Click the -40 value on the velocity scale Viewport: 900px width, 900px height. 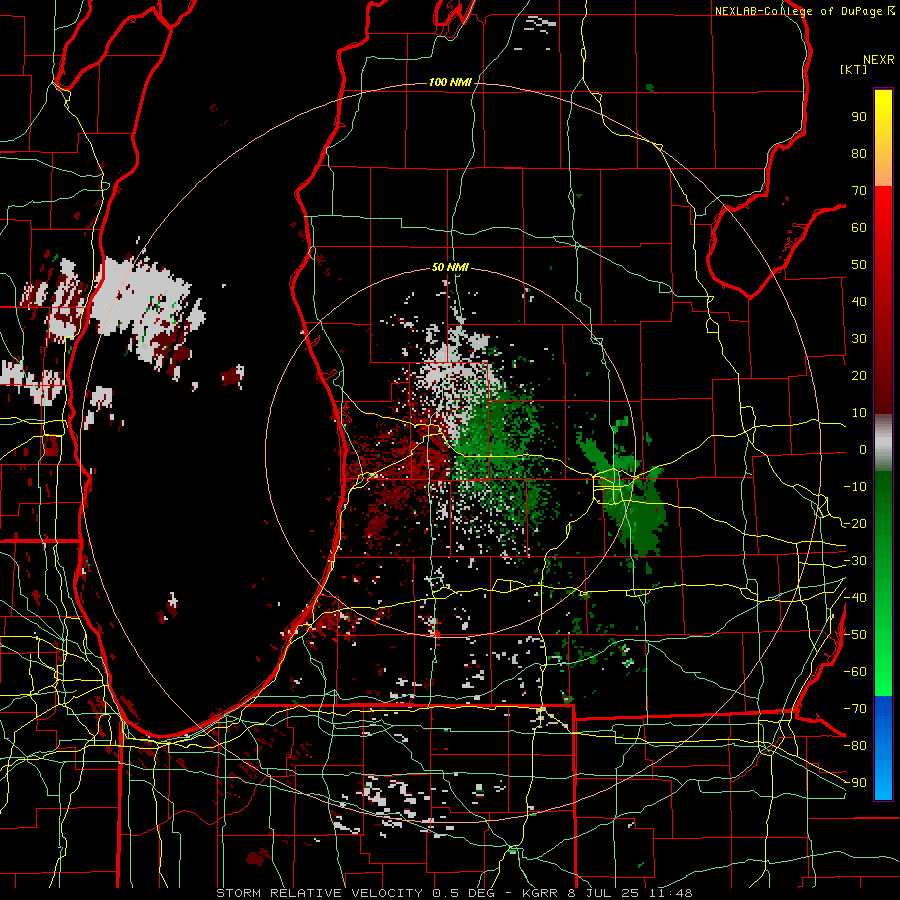855,598
